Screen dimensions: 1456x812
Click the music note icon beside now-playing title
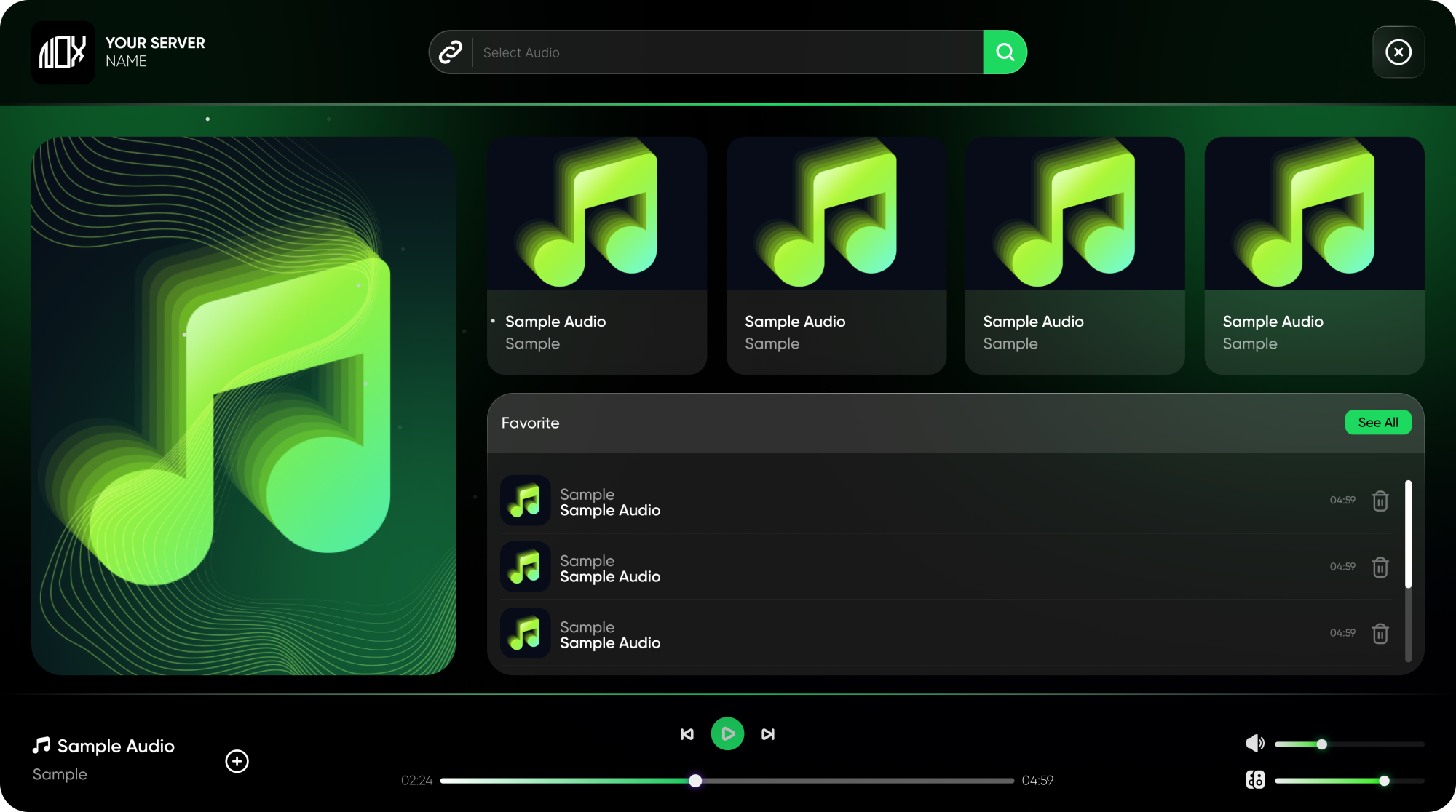[x=41, y=745]
